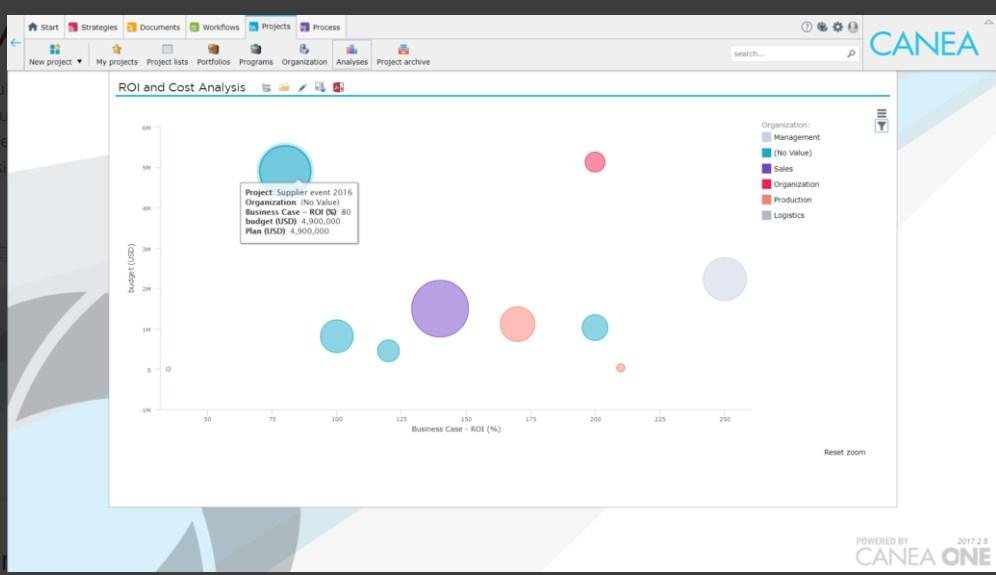Open My projects star icon
Screen dimensions: 996x575
[116, 49]
